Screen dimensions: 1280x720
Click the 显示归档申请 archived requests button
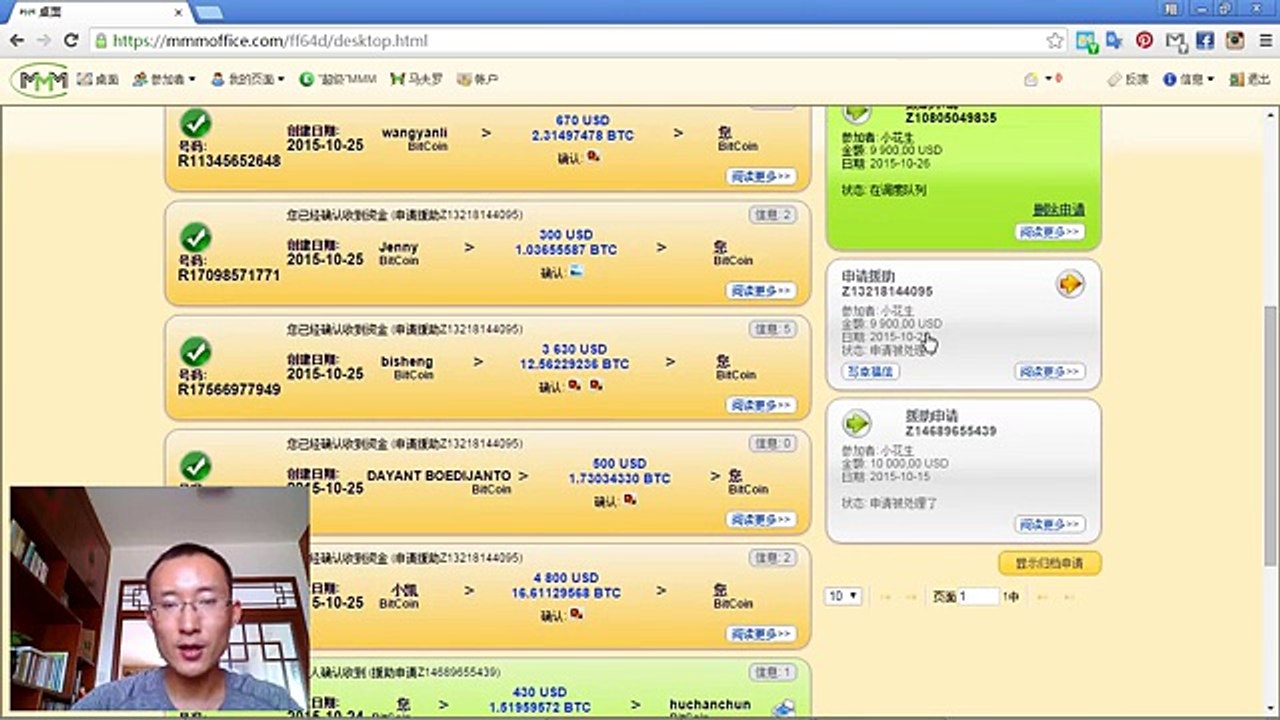tap(1050, 563)
